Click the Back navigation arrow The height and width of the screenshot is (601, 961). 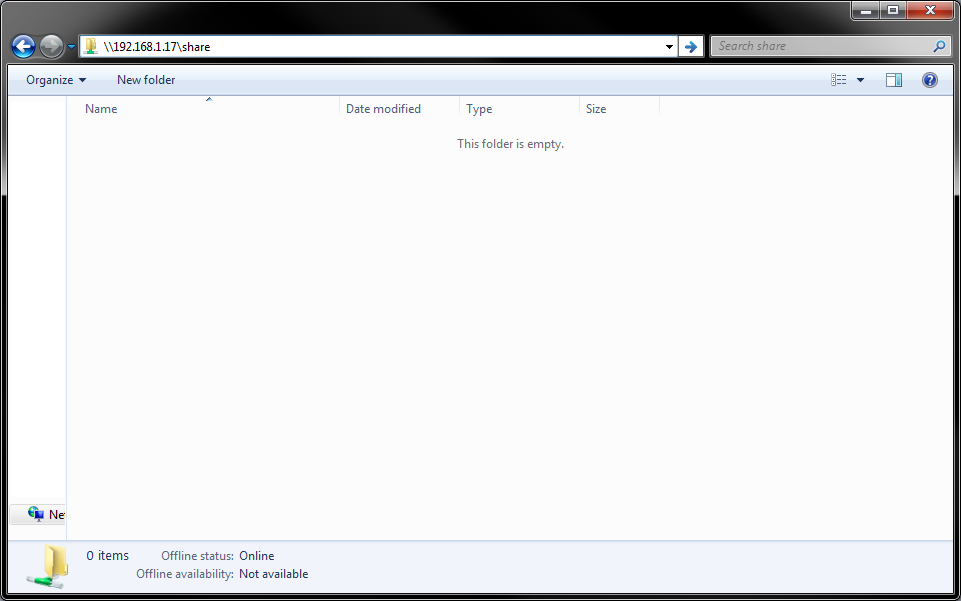click(x=23, y=46)
